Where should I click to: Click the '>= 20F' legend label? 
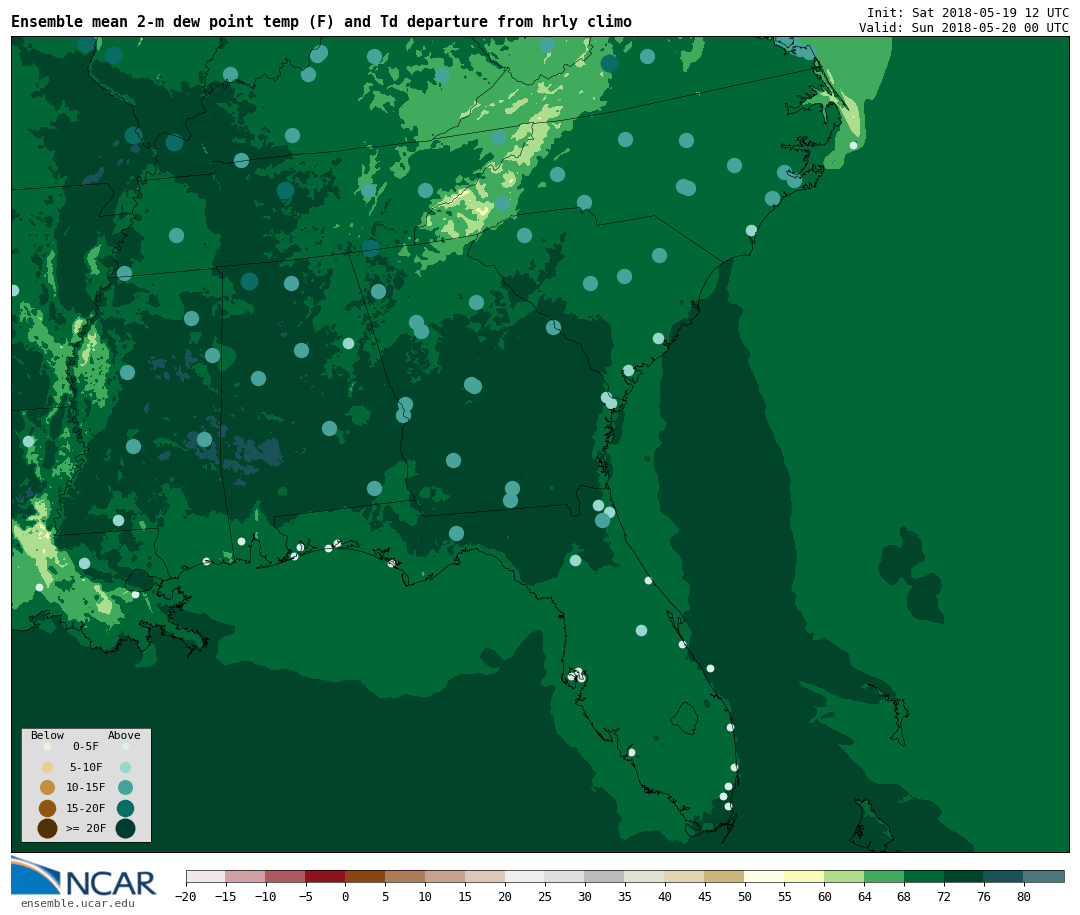click(x=86, y=828)
